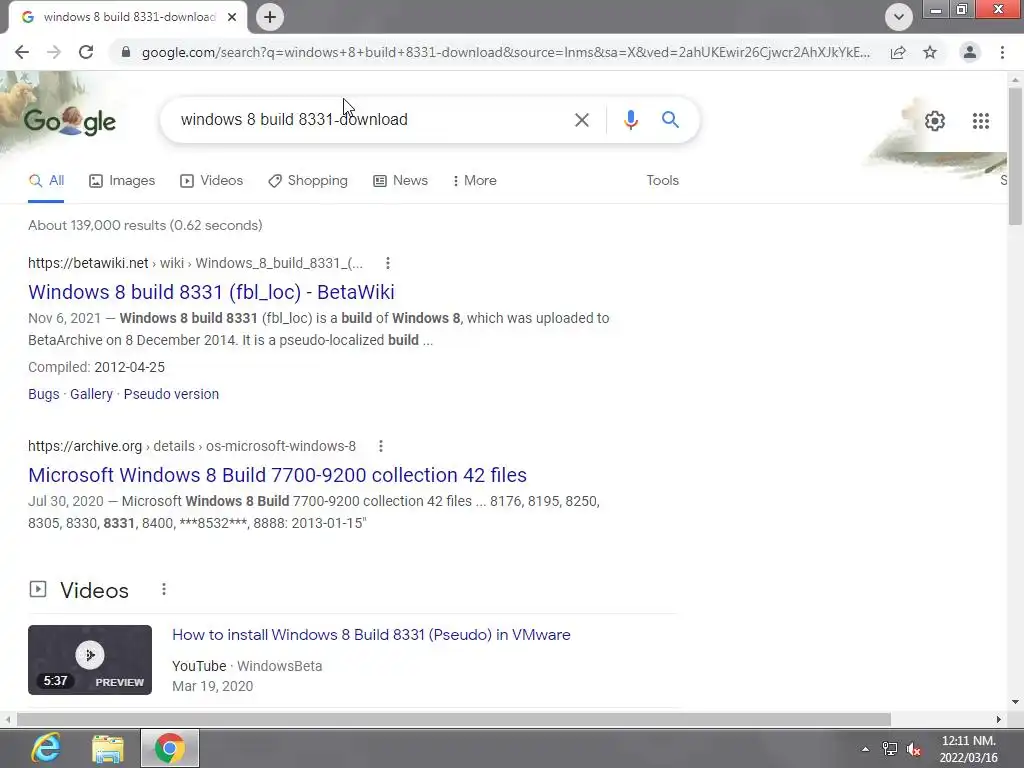Start voice search with the microphone
Image resolution: width=1024 pixels, height=768 pixels.
630,120
